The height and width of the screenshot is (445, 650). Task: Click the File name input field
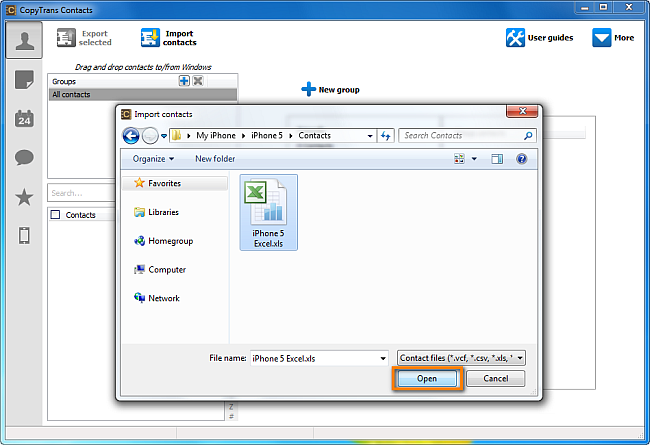tap(314, 358)
